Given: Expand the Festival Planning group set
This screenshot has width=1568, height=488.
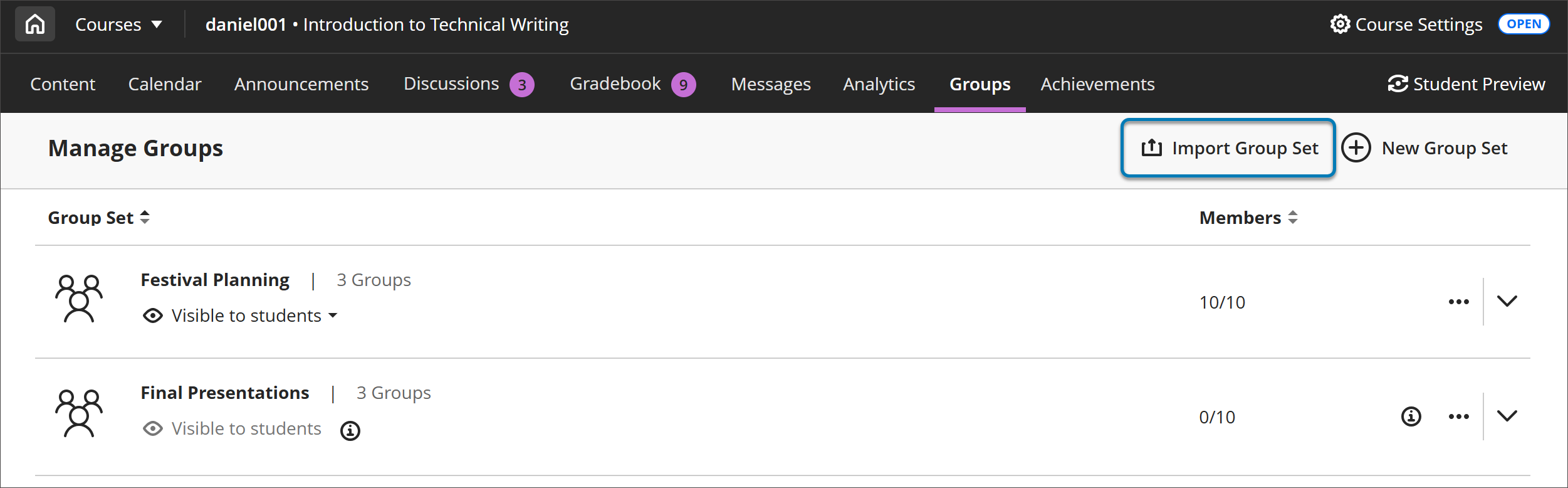Looking at the screenshot, I should click(x=1507, y=301).
